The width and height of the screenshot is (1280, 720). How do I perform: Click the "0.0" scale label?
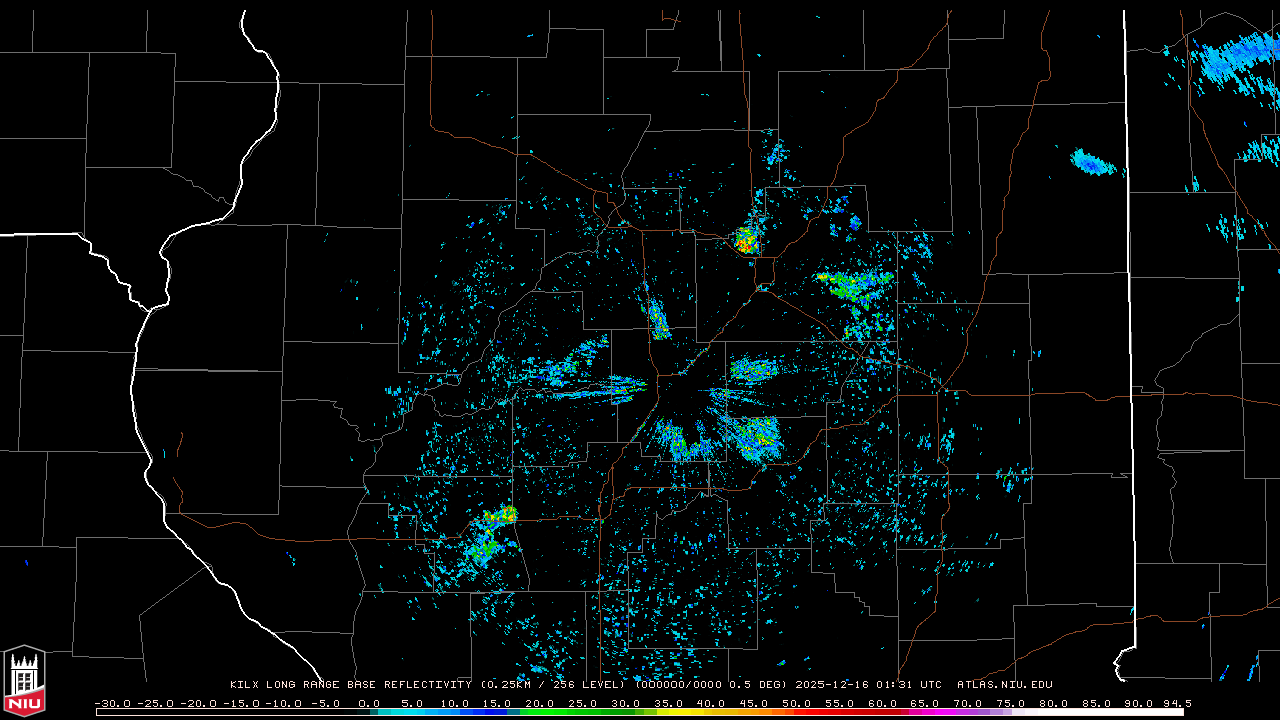(369, 703)
